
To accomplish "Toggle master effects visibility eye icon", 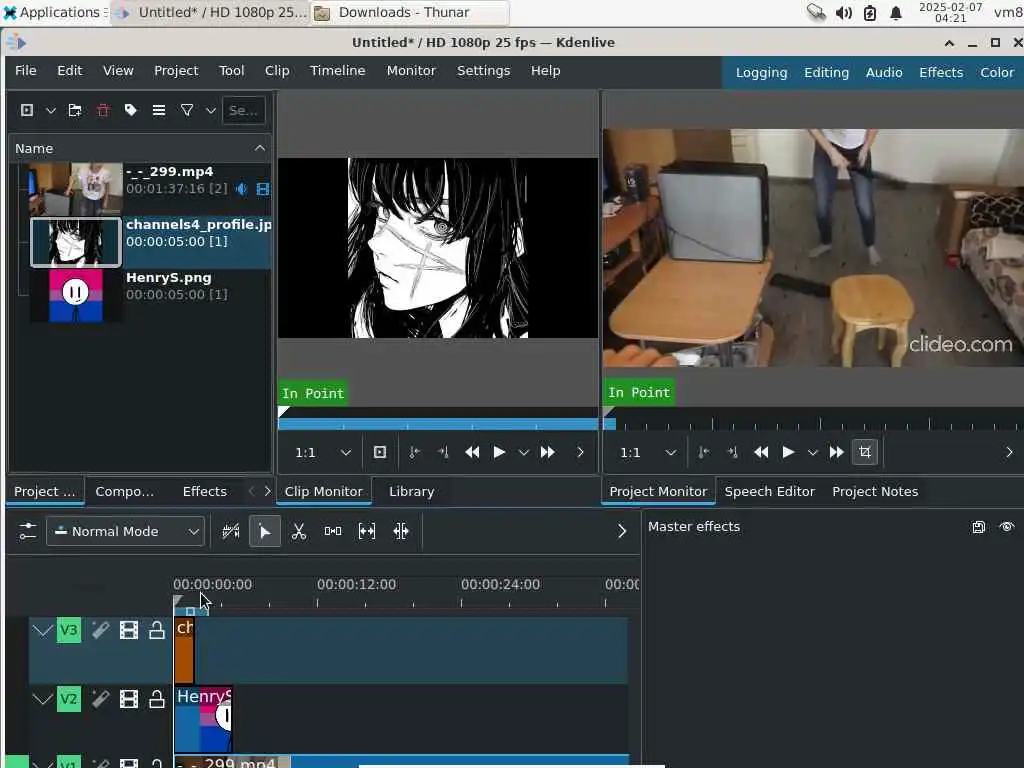I will pos(1006,527).
